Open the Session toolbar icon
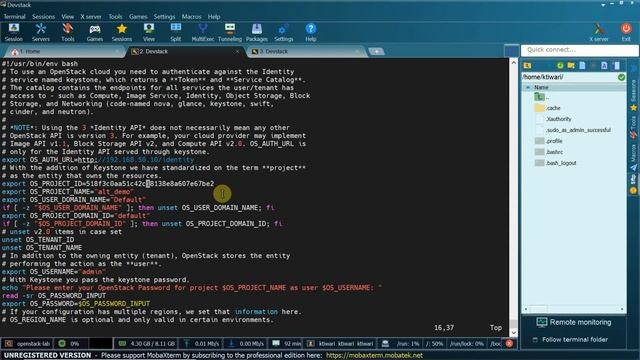The width and height of the screenshot is (640, 360). pyautogui.click(x=13, y=32)
